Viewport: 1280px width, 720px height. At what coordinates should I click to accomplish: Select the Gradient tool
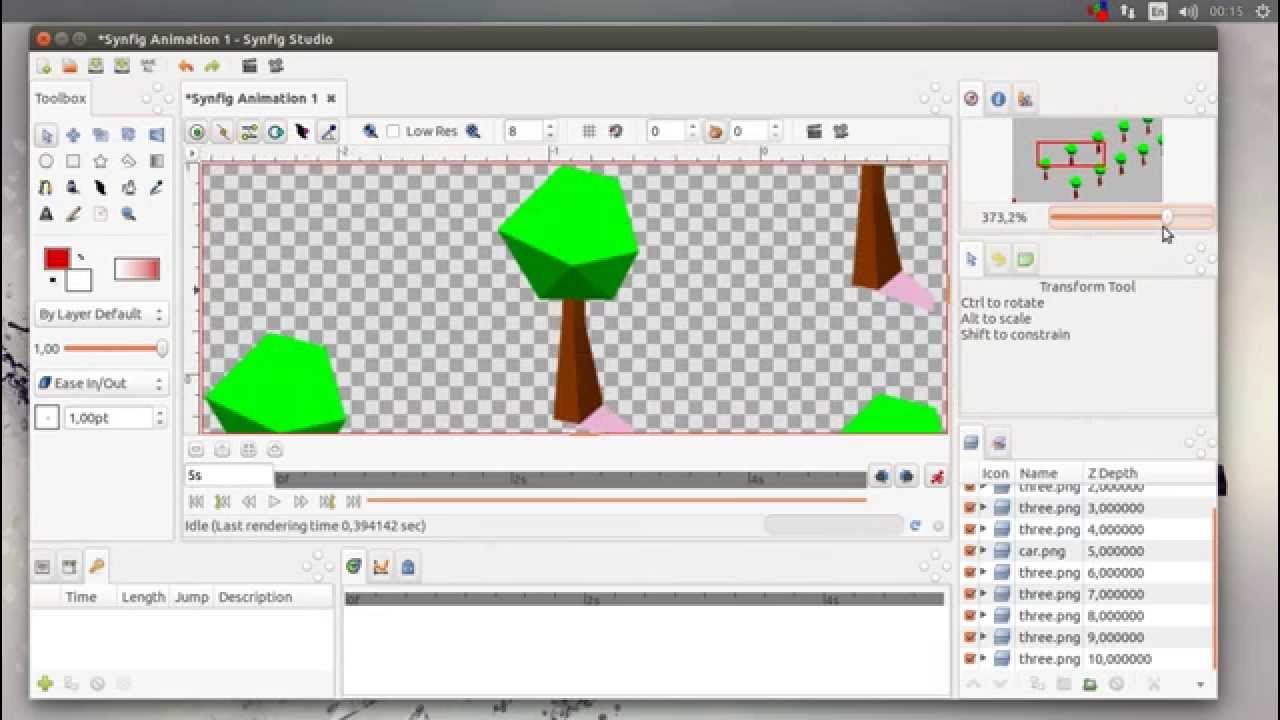[x=156, y=161]
